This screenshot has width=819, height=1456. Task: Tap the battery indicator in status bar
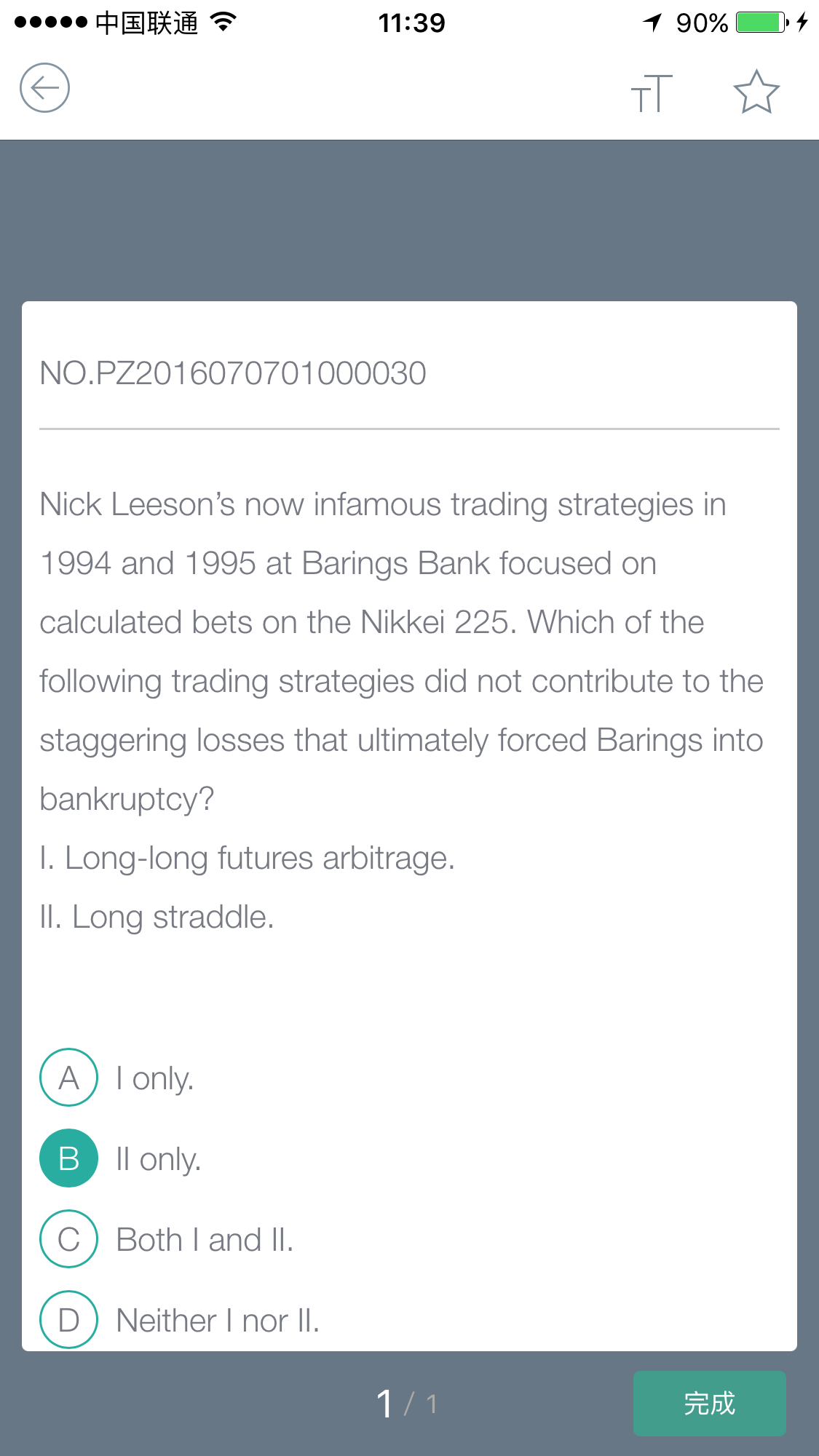762,23
